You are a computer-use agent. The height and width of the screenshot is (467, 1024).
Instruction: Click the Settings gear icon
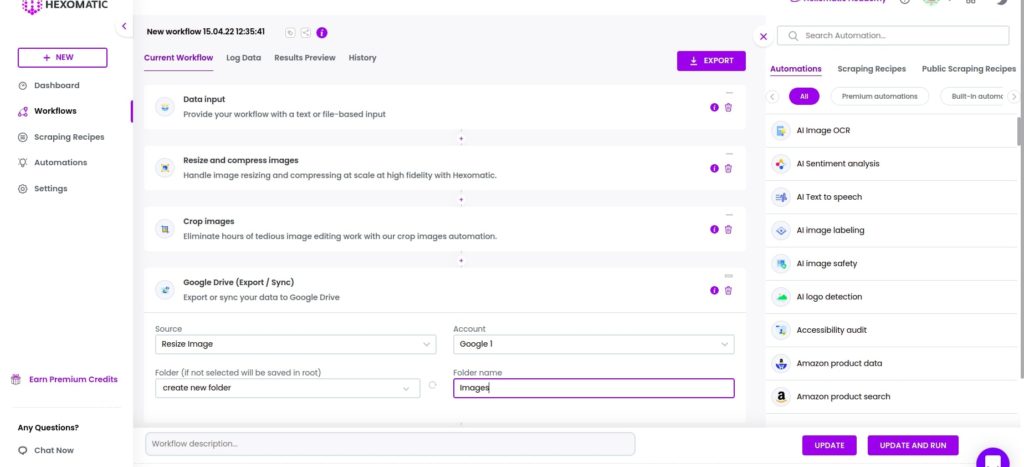(22, 189)
